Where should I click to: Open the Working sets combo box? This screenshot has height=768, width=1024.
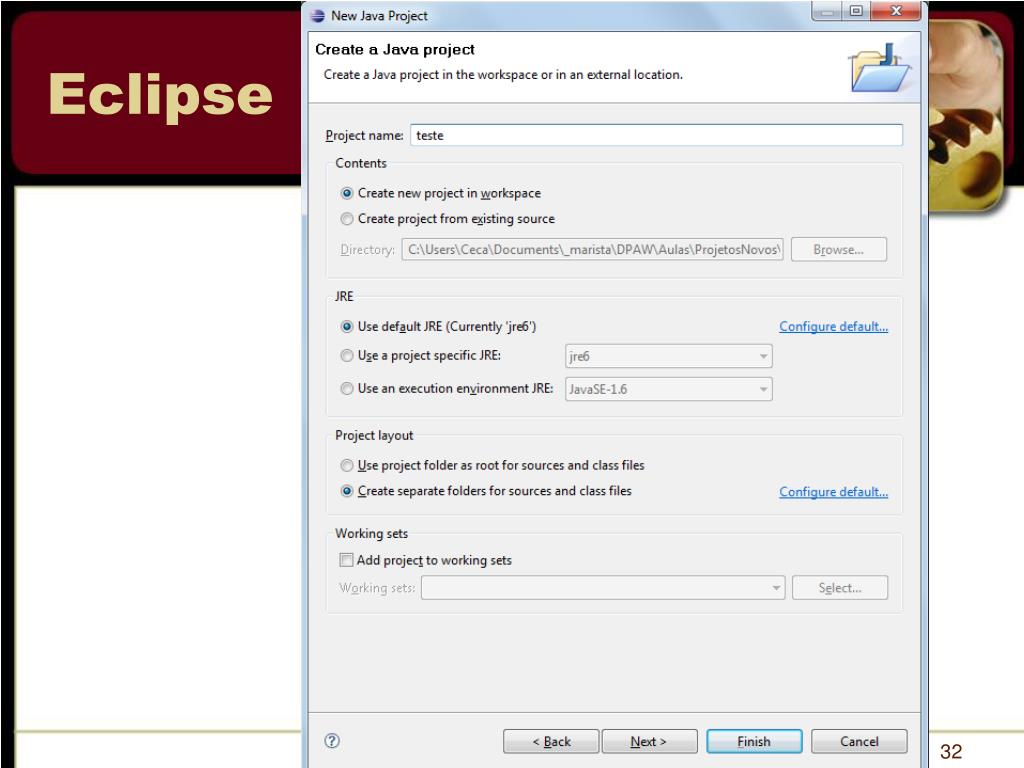click(603, 588)
